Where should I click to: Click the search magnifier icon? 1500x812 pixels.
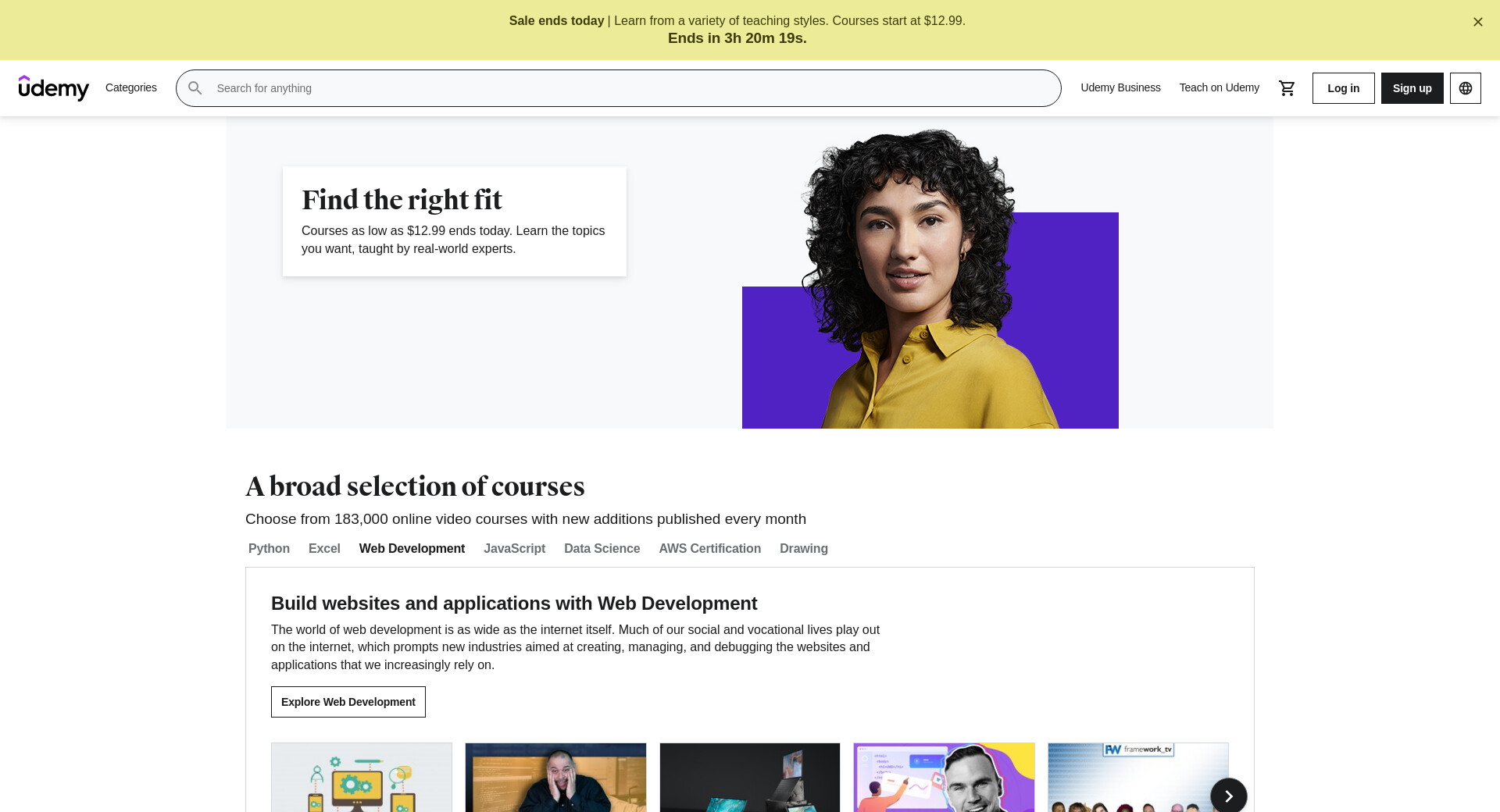tap(195, 88)
